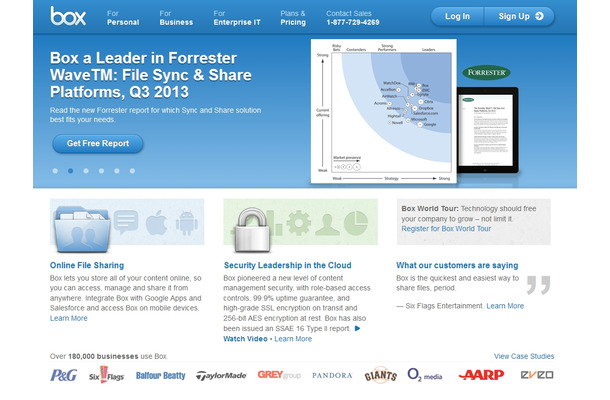The width and height of the screenshot is (610, 400).
Task: Open the For Business menu item
Action: tap(176, 18)
